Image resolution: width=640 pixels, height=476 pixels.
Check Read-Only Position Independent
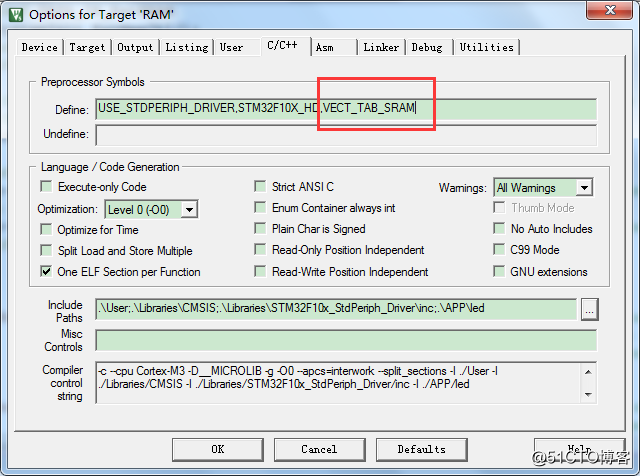pyautogui.click(x=260, y=250)
